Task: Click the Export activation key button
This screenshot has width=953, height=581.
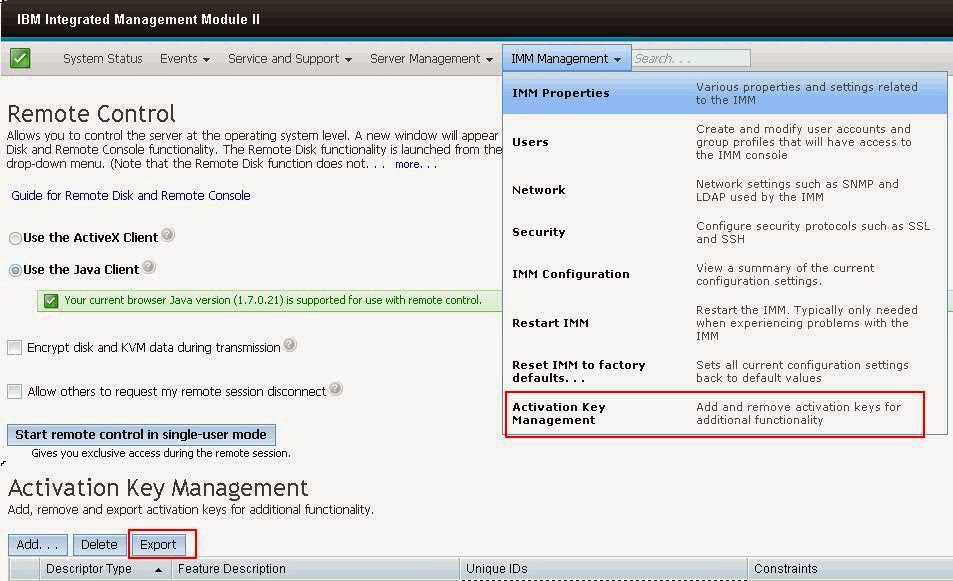Action: click(x=158, y=545)
